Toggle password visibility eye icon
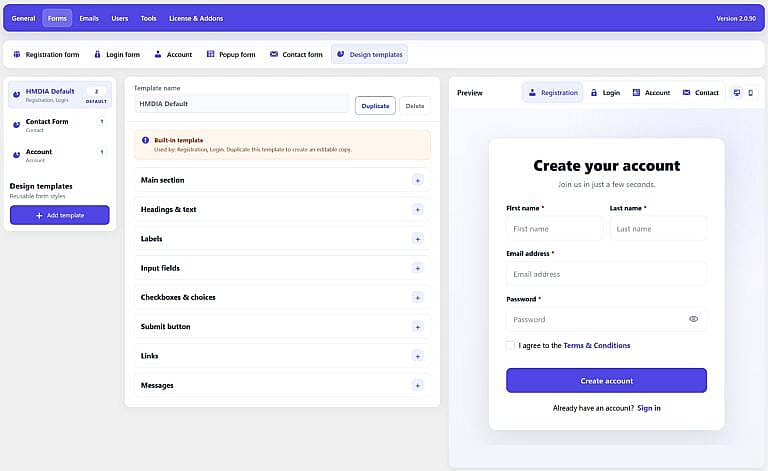Image resolution: width=768 pixels, height=471 pixels. pyautogui.click(x=694, y=319)
